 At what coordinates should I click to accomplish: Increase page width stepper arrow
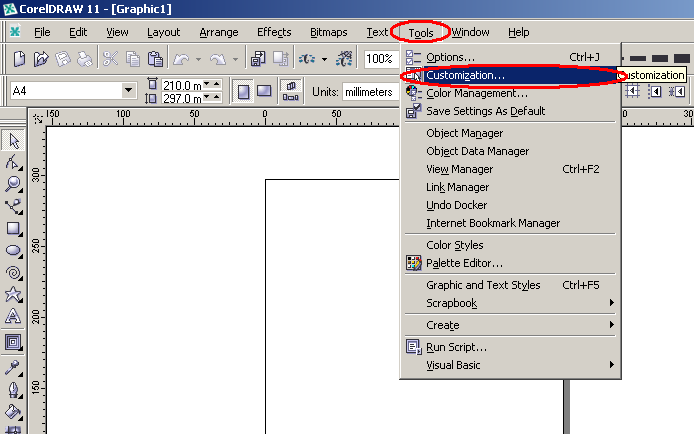click(216, 83)
